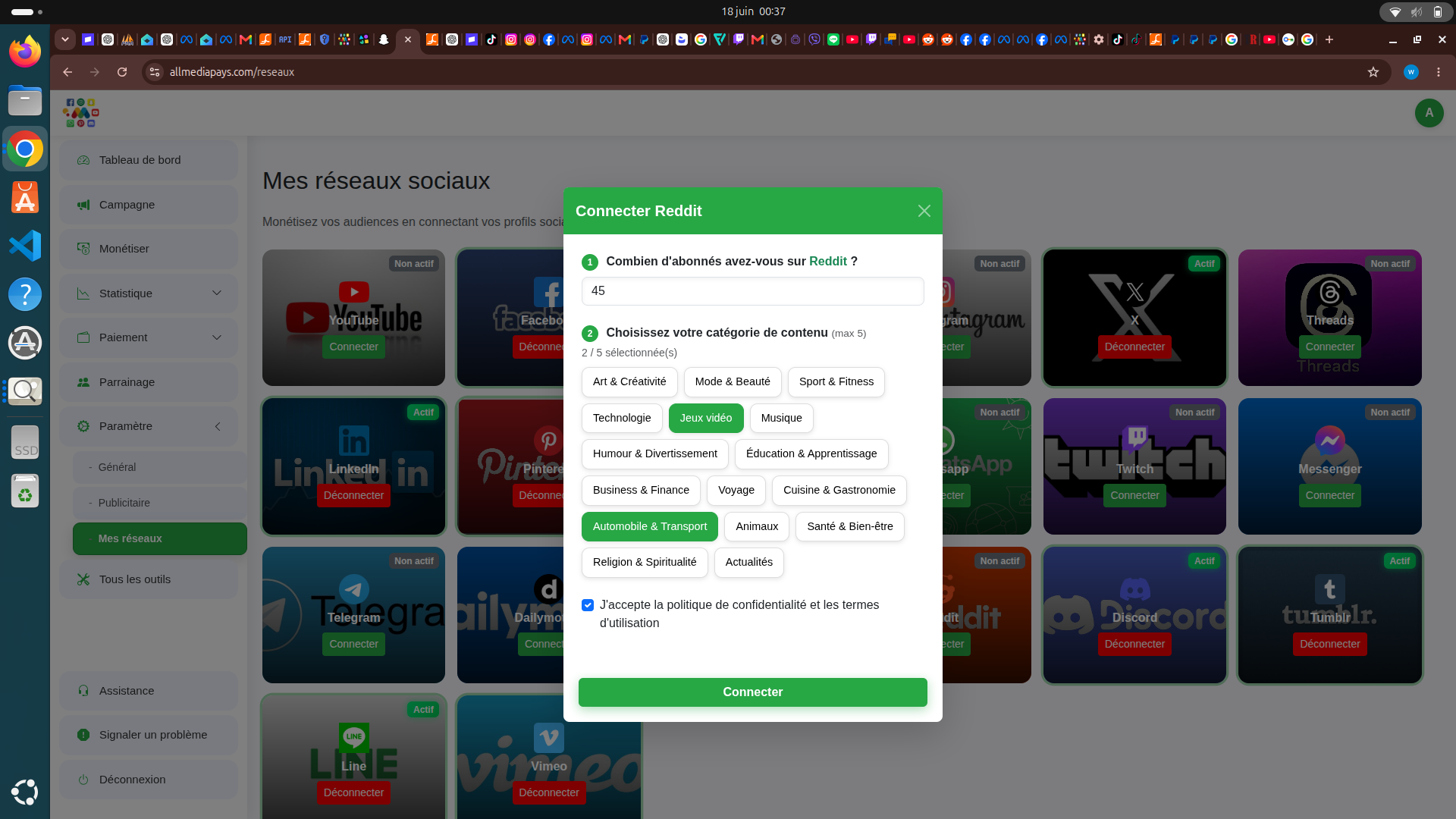Launch Firefox from the dock
The width and height of the screenshot is (1456, 819).
(x=25, y=52)
